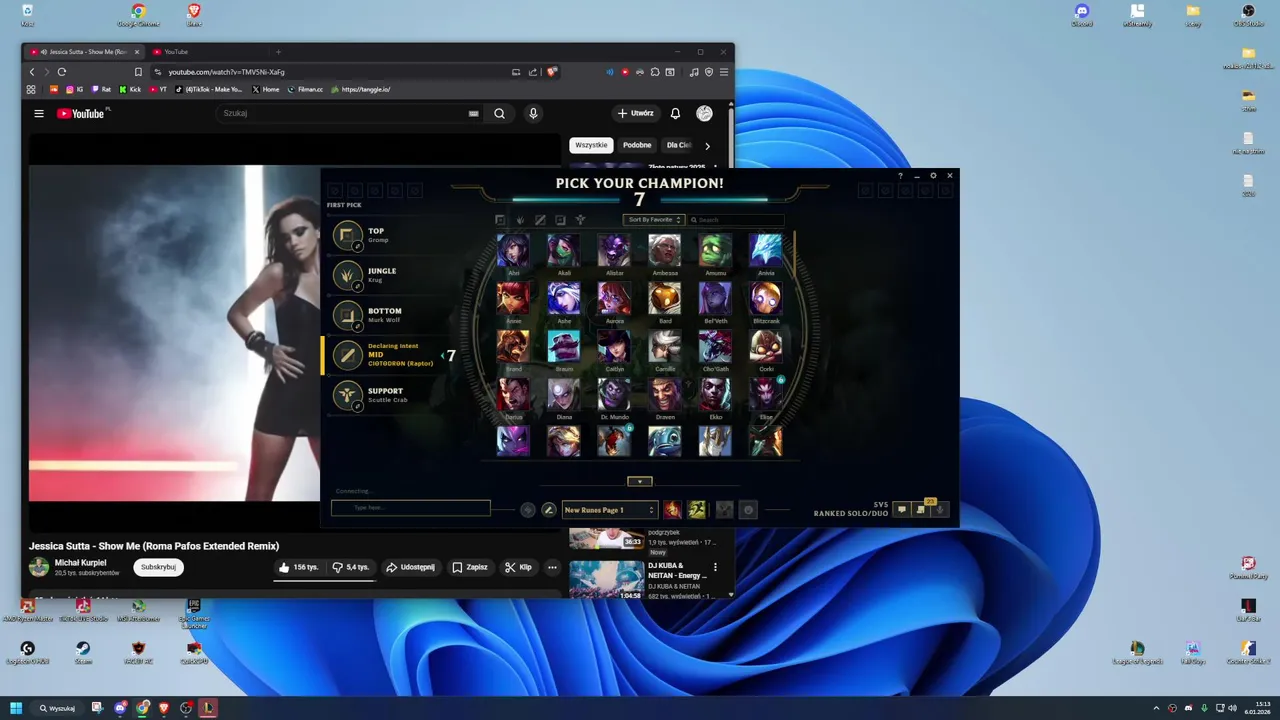Click the Utwórz create button

[635, 113]
